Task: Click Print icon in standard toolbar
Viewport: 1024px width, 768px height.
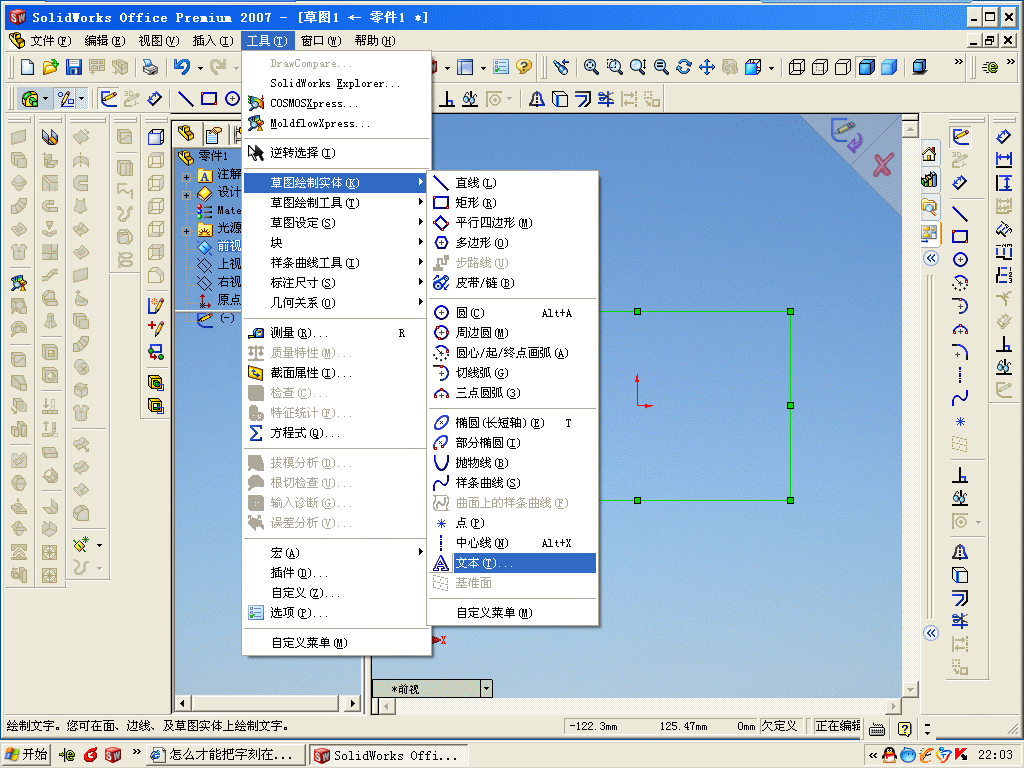Action: [x=150, y=67]
